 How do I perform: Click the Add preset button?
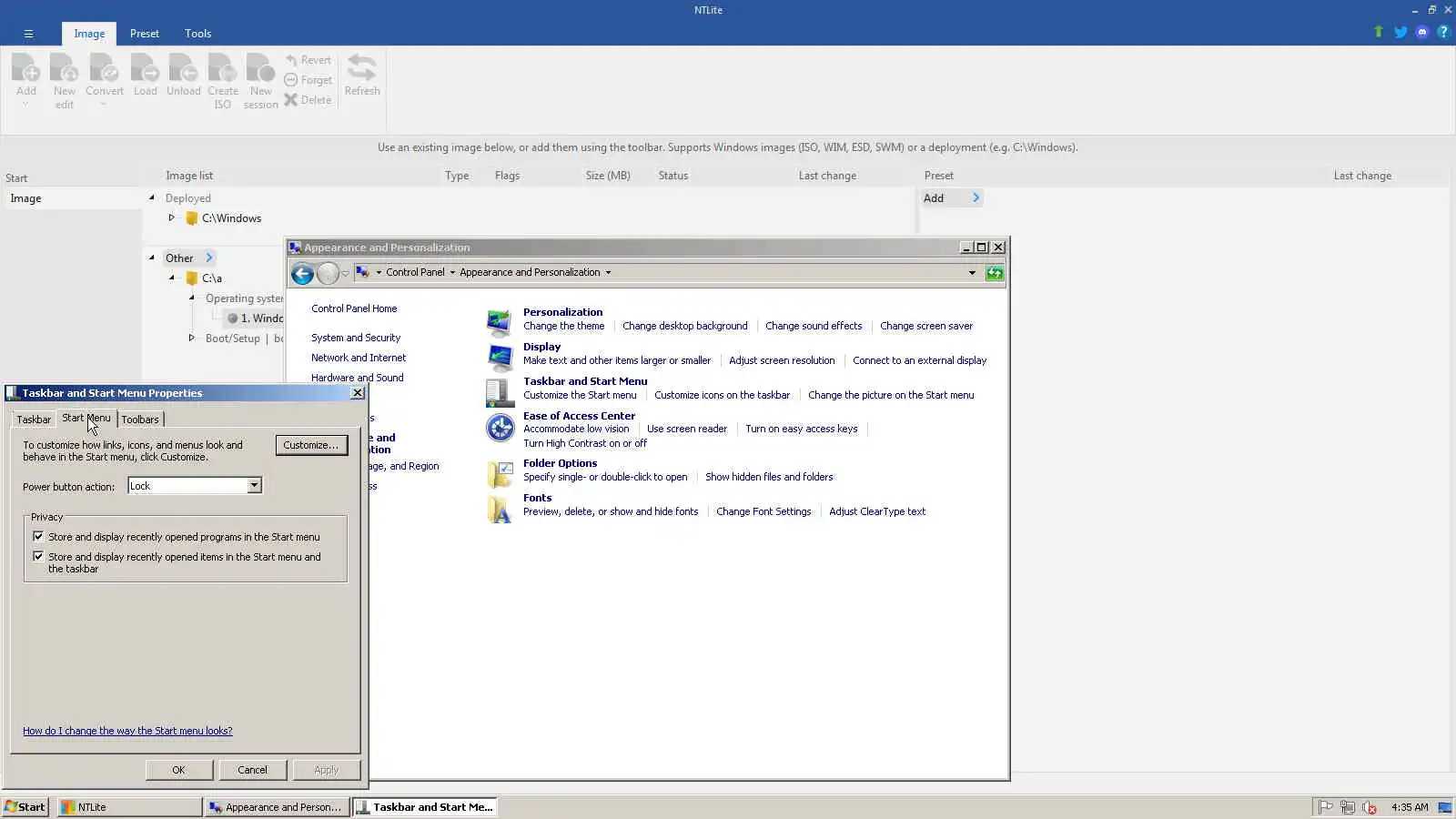click(x=951, y=198)
